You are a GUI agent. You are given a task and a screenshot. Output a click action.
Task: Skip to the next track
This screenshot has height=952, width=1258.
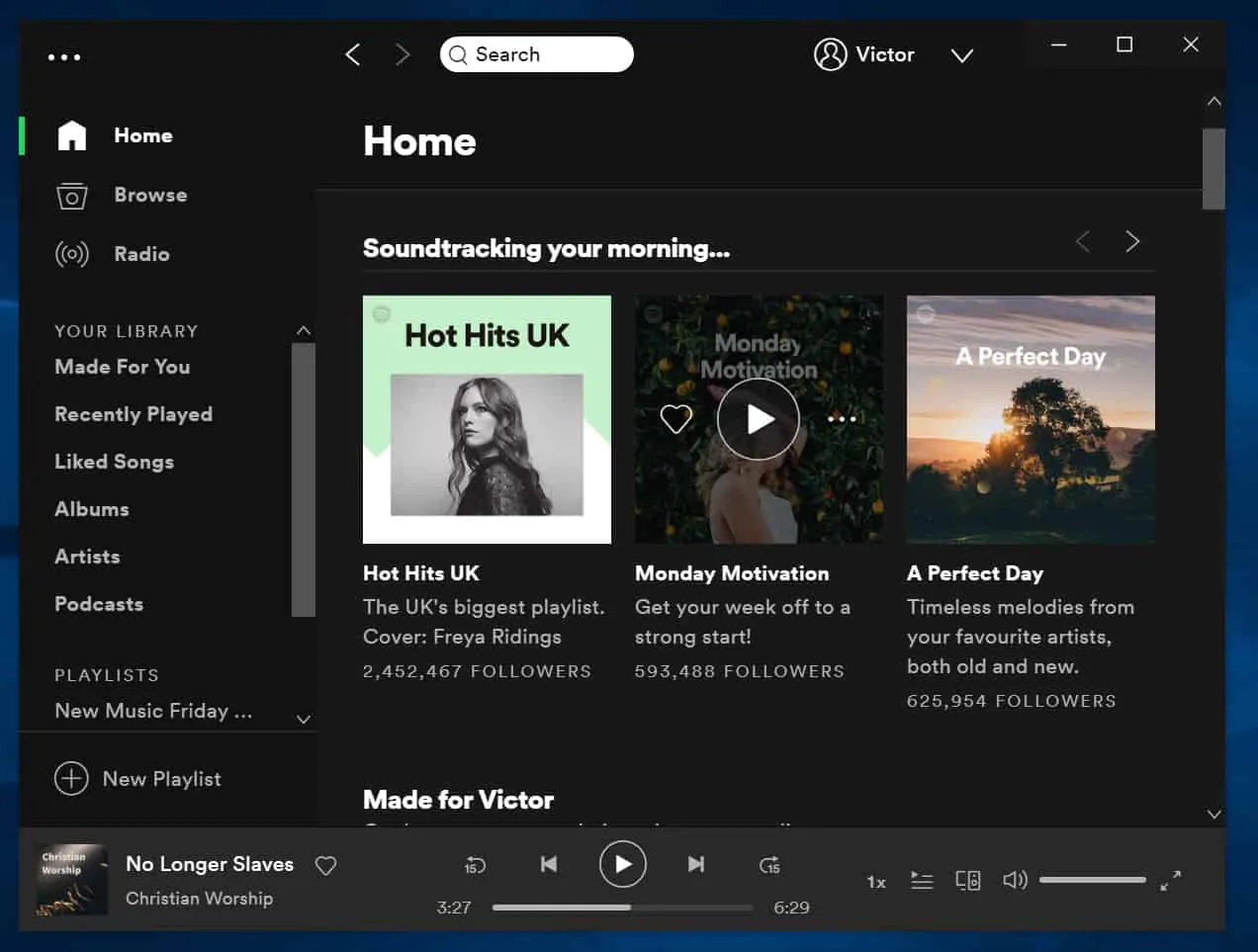click(696, 864)
